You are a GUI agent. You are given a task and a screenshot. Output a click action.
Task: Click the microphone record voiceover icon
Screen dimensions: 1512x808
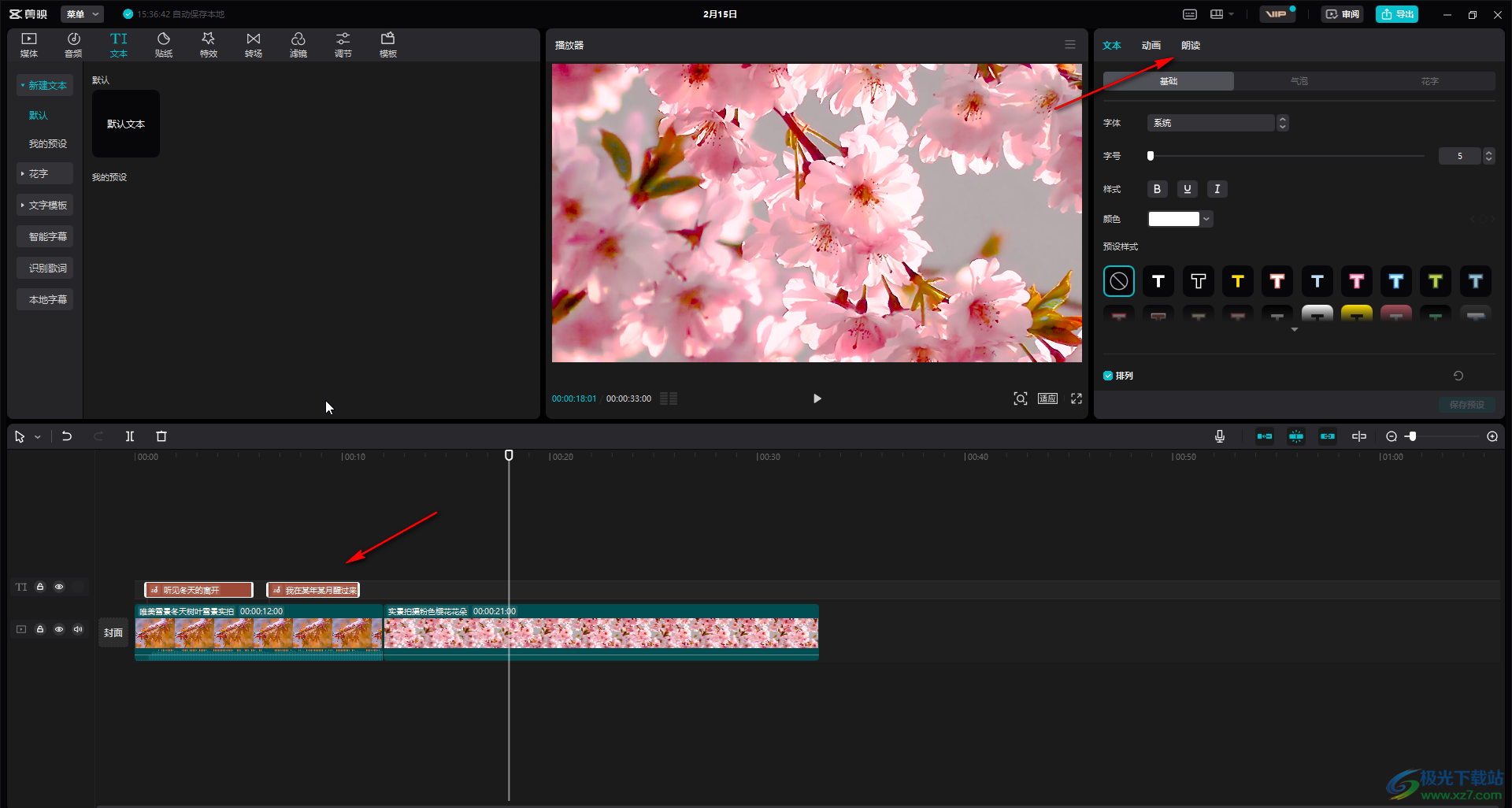point(1220,436)
